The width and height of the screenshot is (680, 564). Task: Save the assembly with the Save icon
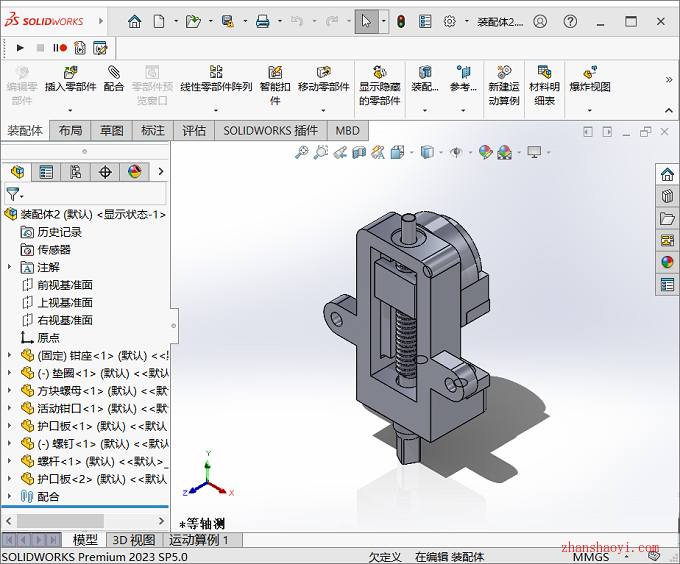click(228, 21)
